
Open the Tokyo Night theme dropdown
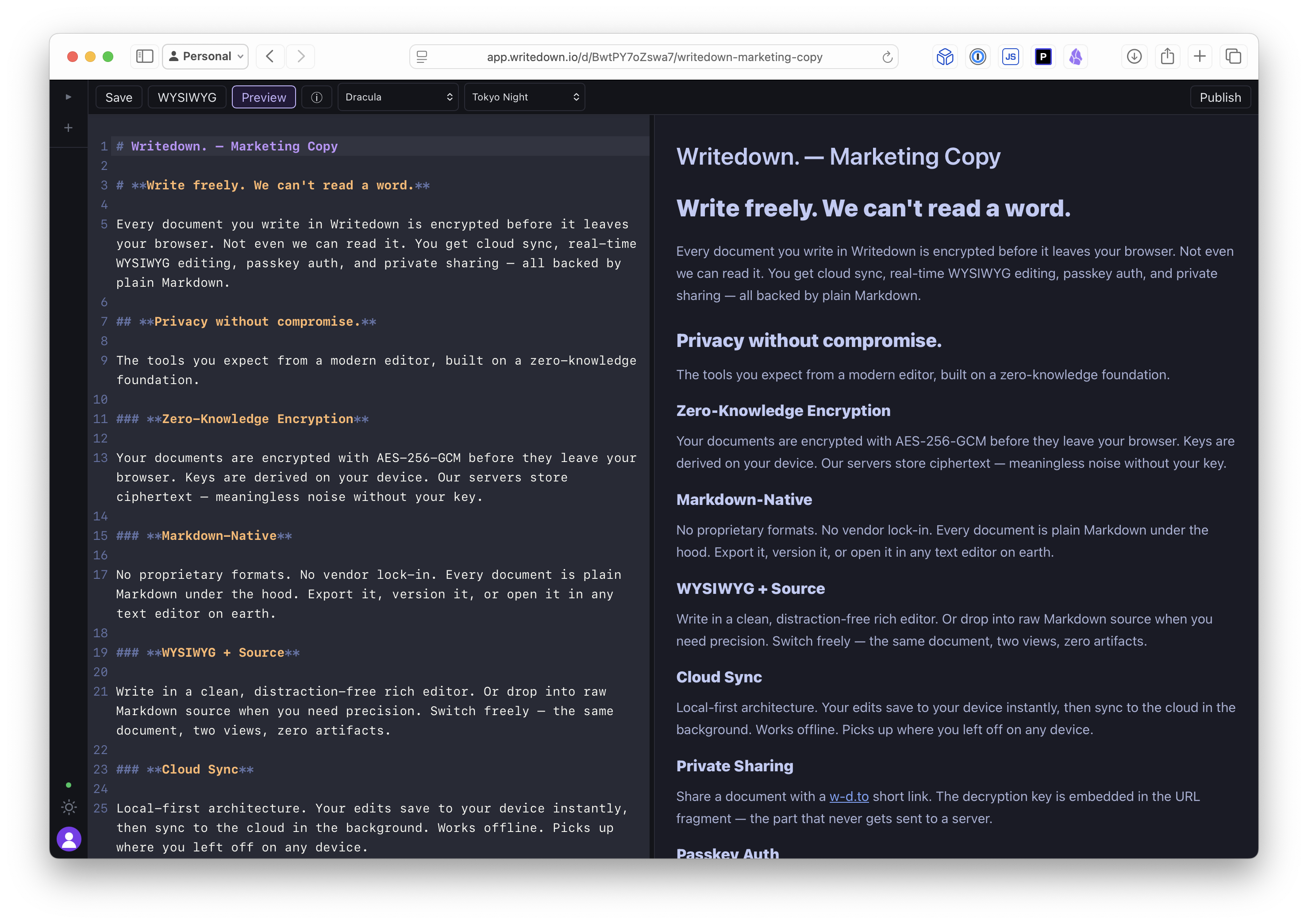pos(524,97)
